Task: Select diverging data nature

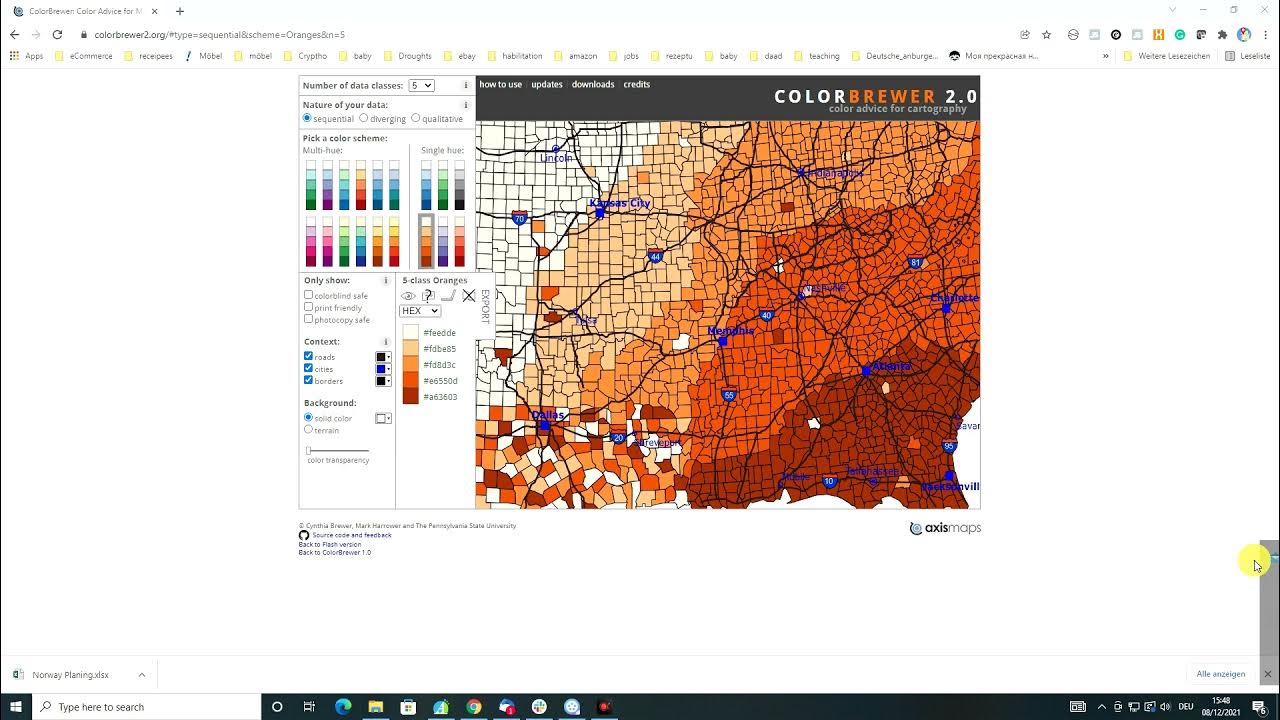Action: pos(364,118)
